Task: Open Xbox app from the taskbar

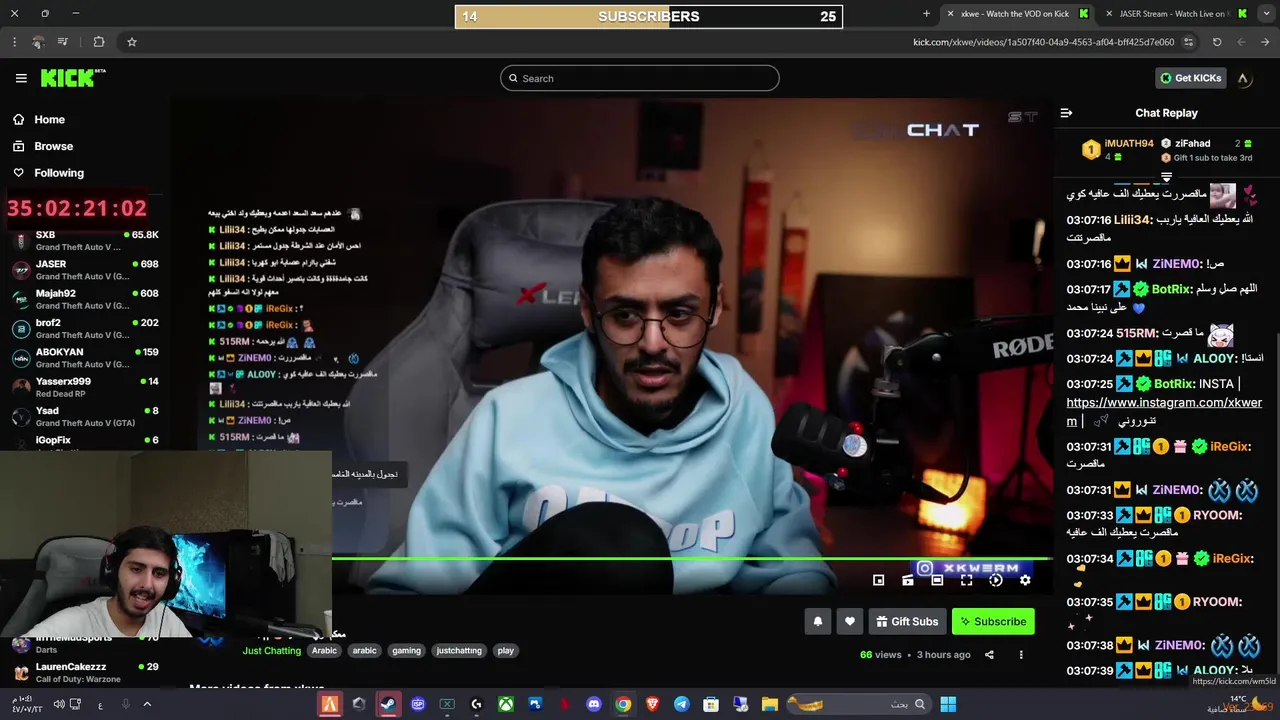Action: click(506, 704)
